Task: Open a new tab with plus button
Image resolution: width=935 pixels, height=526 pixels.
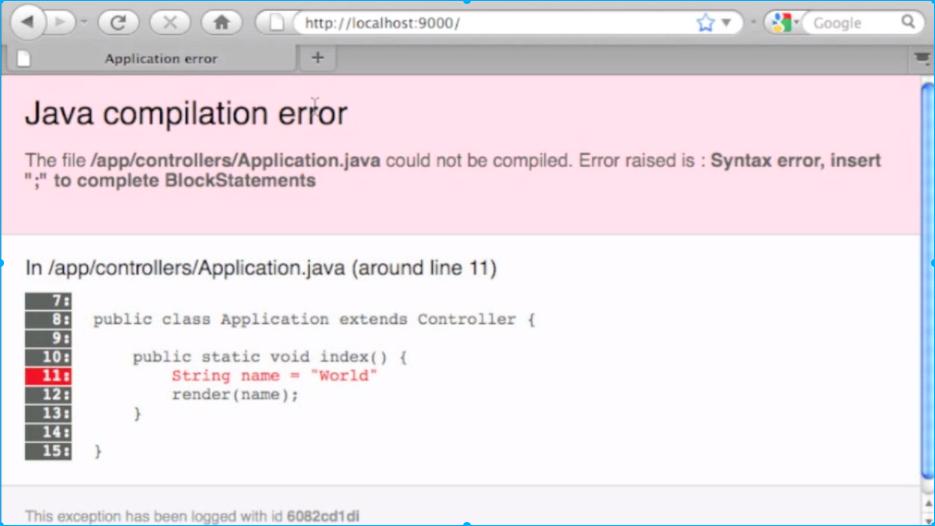Action: (318, 58)
